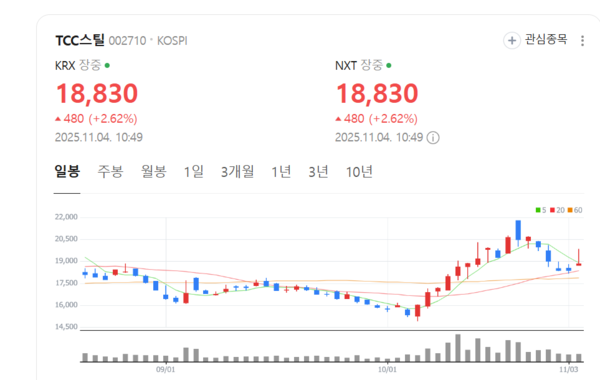Click the latest red candle at chart's right edge
The height and width of the screenshot is (380, 600).
tap(579, 257)
